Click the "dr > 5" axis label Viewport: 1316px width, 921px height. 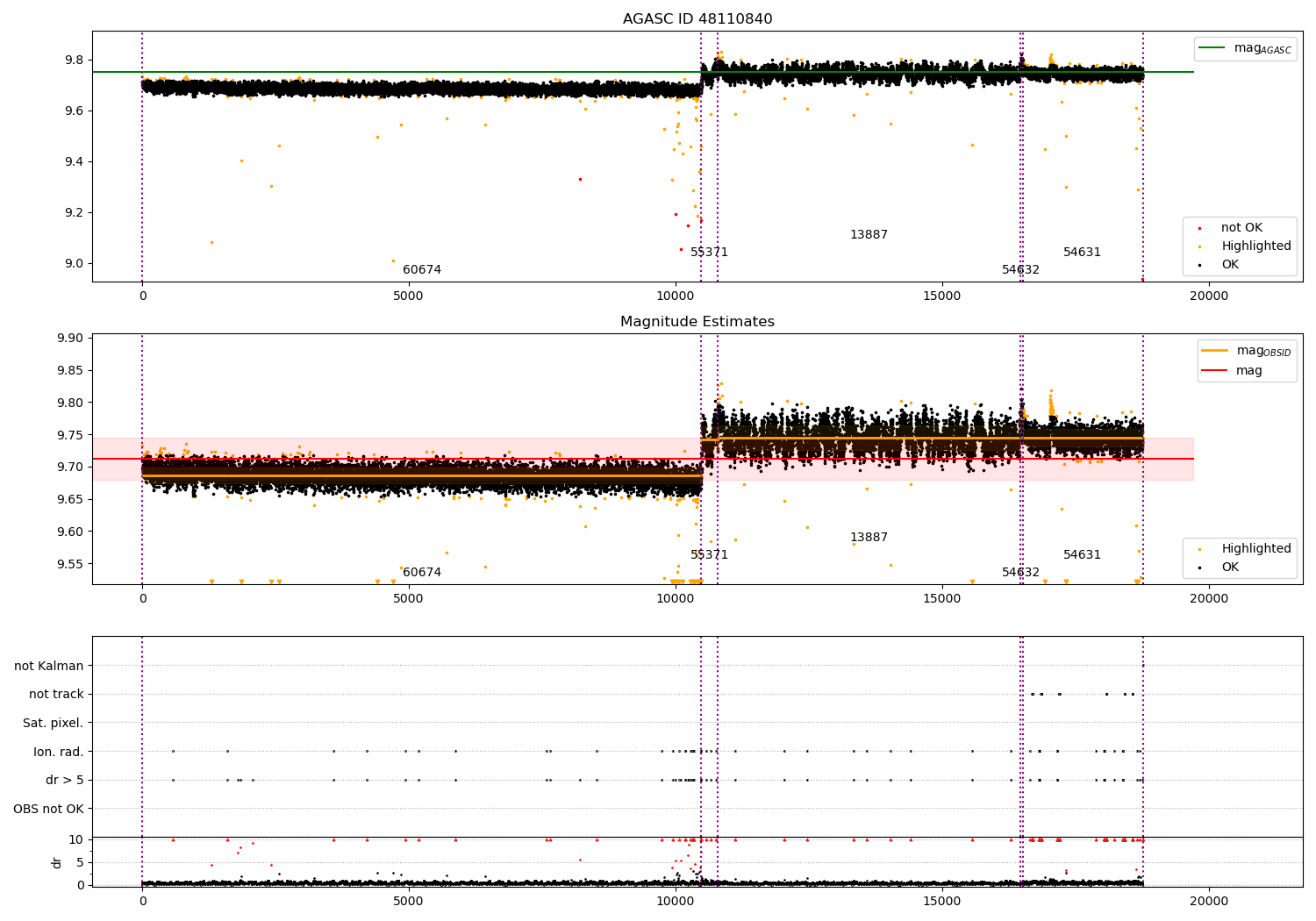65,781
